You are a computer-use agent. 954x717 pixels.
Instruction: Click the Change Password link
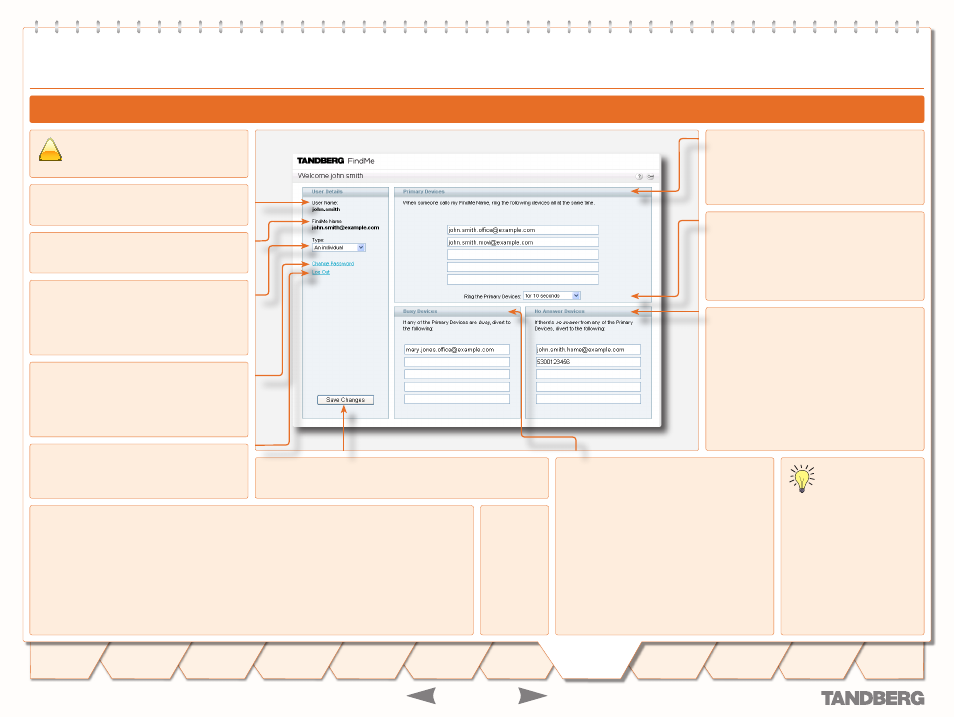333,264
